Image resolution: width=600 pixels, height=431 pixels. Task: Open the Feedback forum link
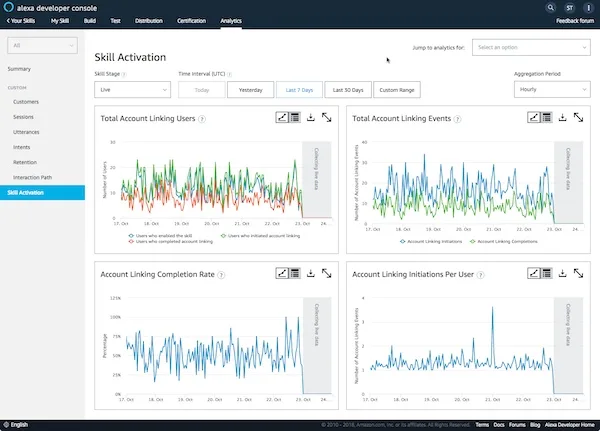click(x=575, y=21)
